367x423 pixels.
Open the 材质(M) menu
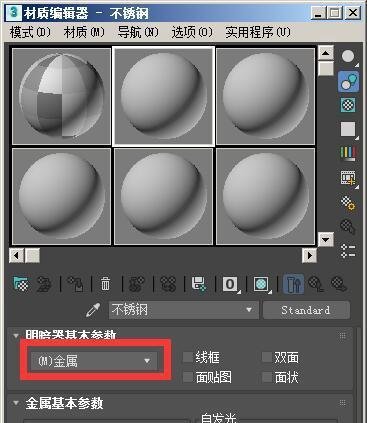coord(84,32)
